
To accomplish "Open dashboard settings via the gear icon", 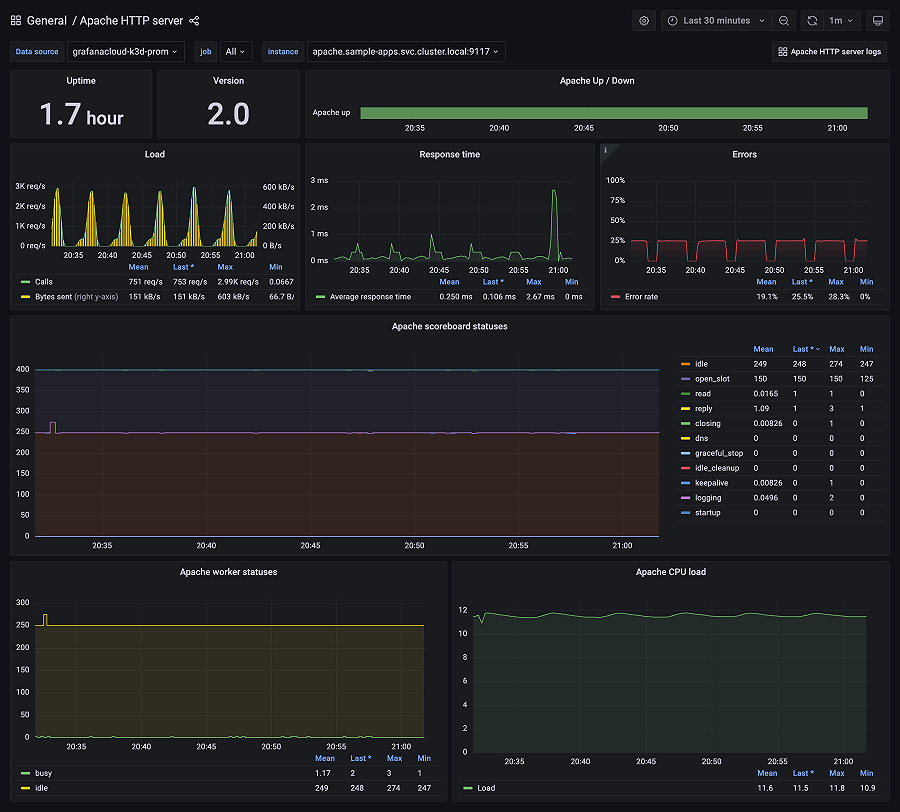I will [644, 21].
